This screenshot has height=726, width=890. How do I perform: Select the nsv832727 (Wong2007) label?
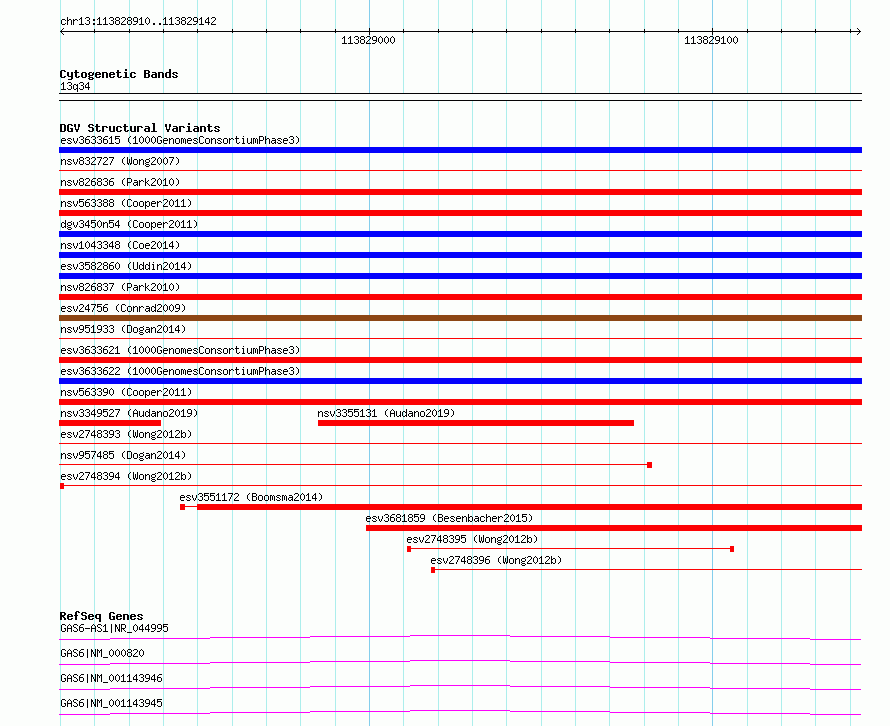(120, 161)
